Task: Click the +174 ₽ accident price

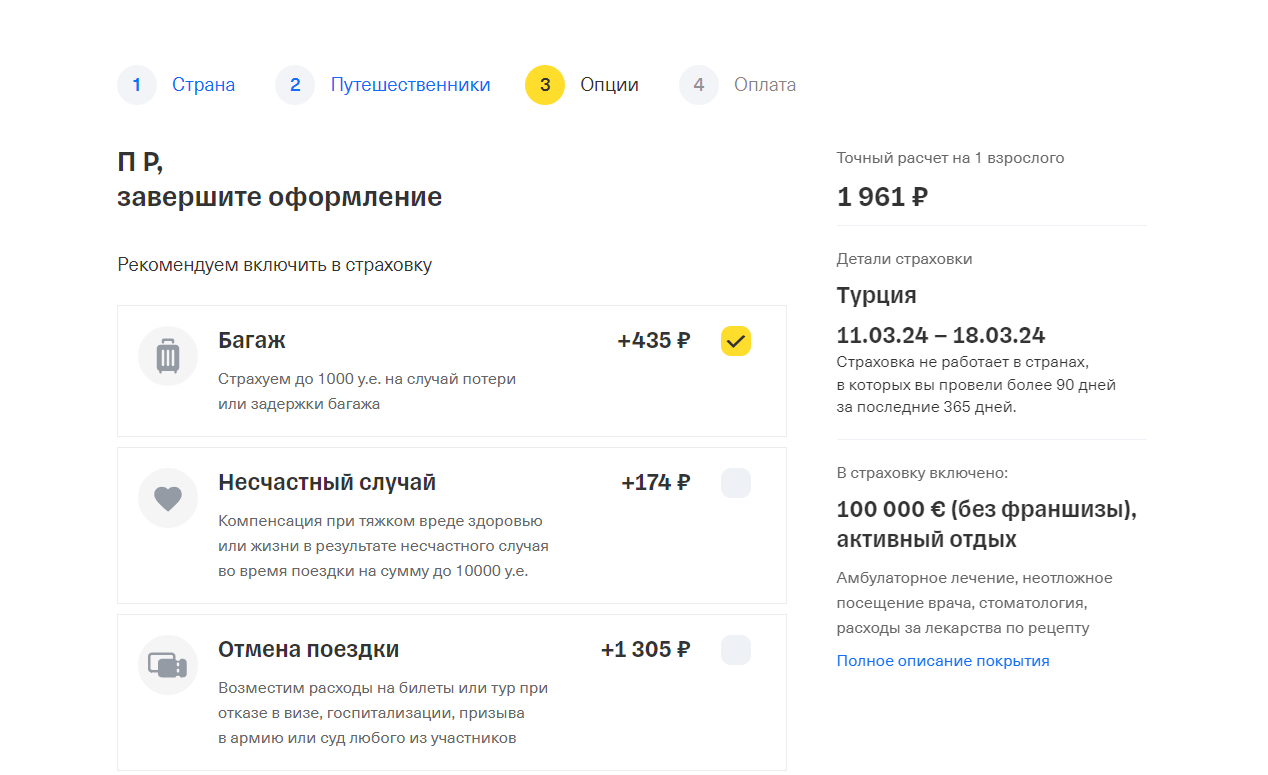Action: [656, 483]
